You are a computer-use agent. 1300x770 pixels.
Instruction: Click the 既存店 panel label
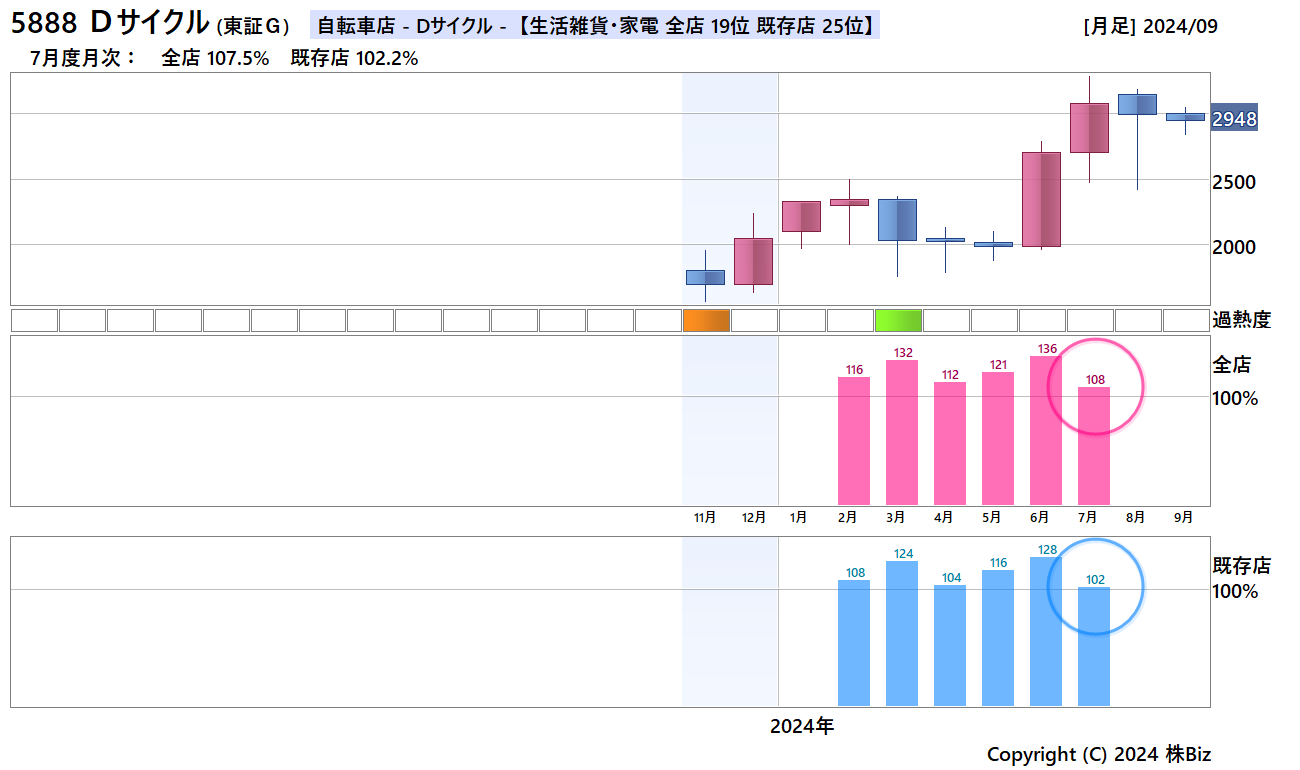(x=1241, y=566)
